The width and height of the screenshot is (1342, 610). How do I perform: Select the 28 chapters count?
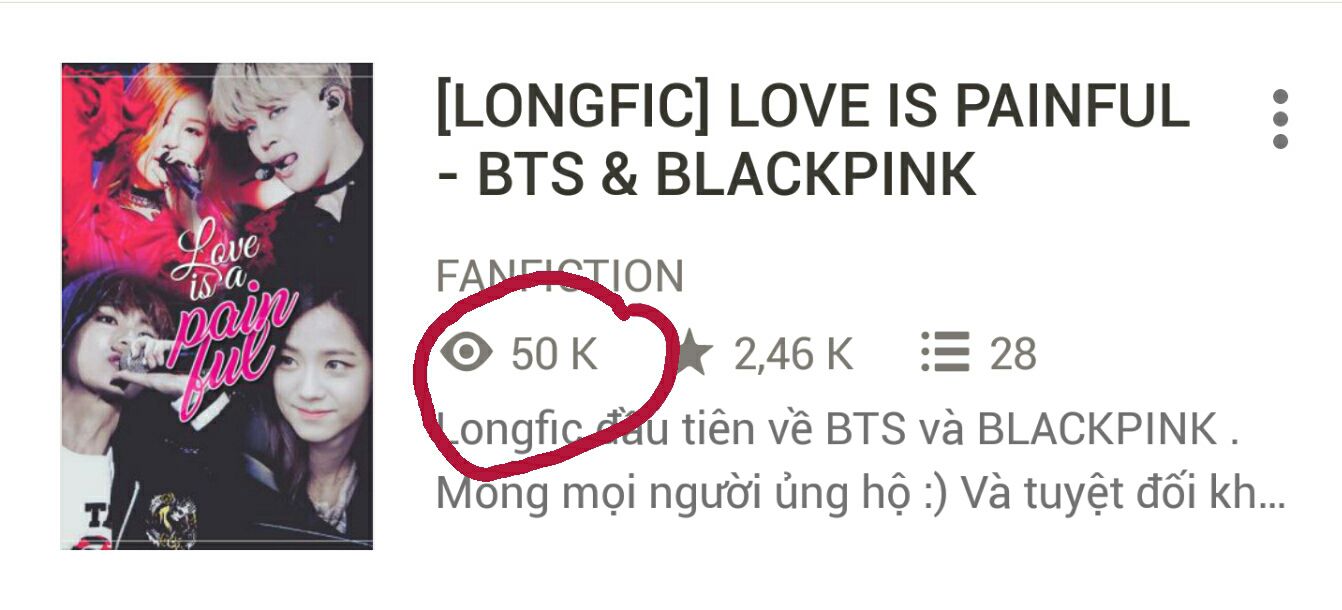(x=1014, y=354)
